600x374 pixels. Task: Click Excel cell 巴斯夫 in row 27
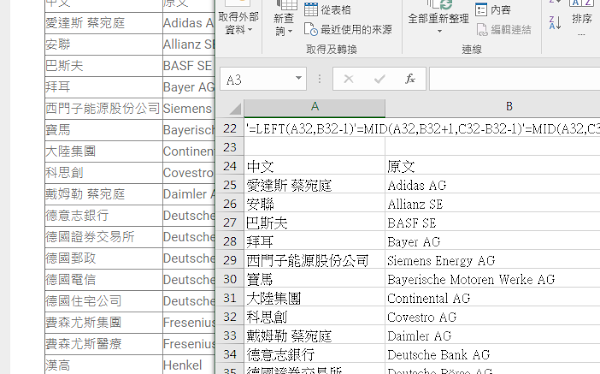coord(315,223)
